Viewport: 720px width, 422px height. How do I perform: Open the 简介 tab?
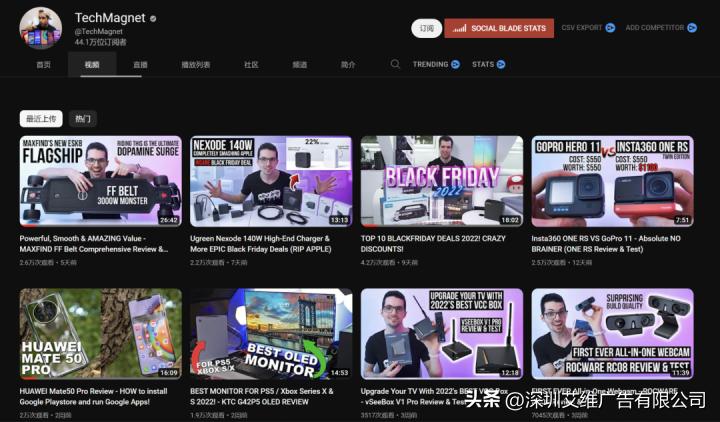pyautogui.click(x=348, y=65)
